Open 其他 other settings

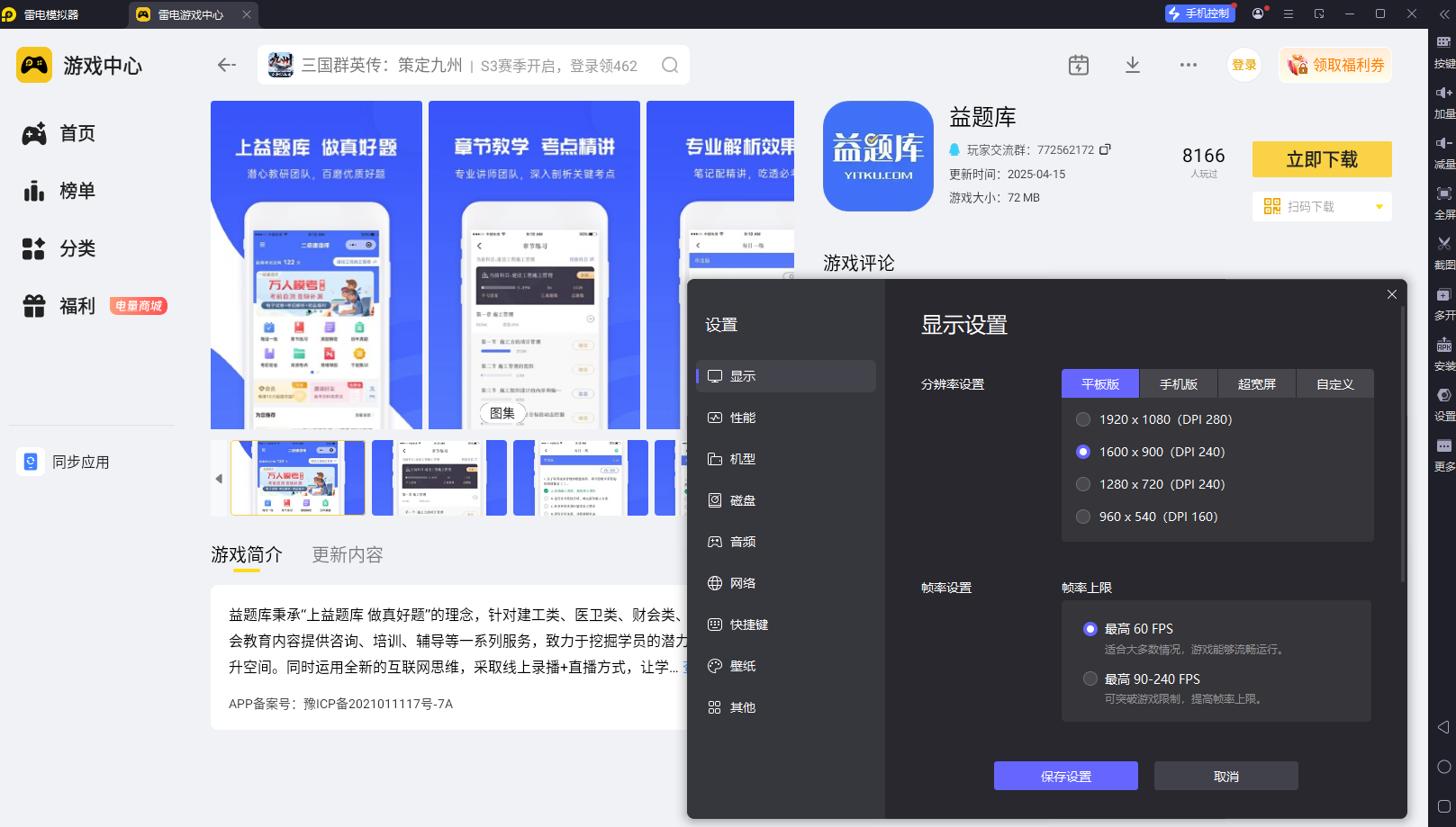coord(786,707)
